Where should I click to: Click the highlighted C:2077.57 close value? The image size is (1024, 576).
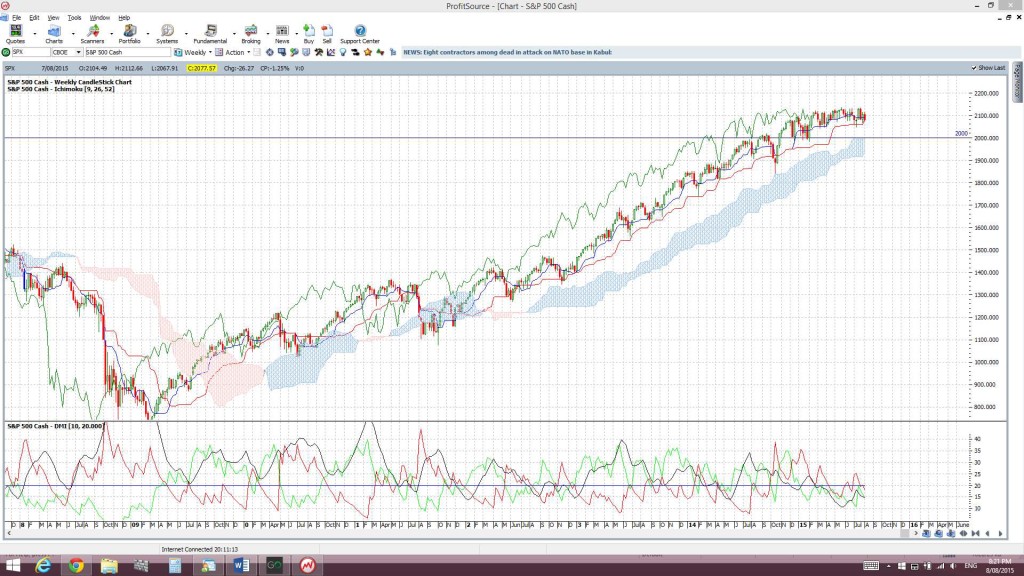click(201, 68)
